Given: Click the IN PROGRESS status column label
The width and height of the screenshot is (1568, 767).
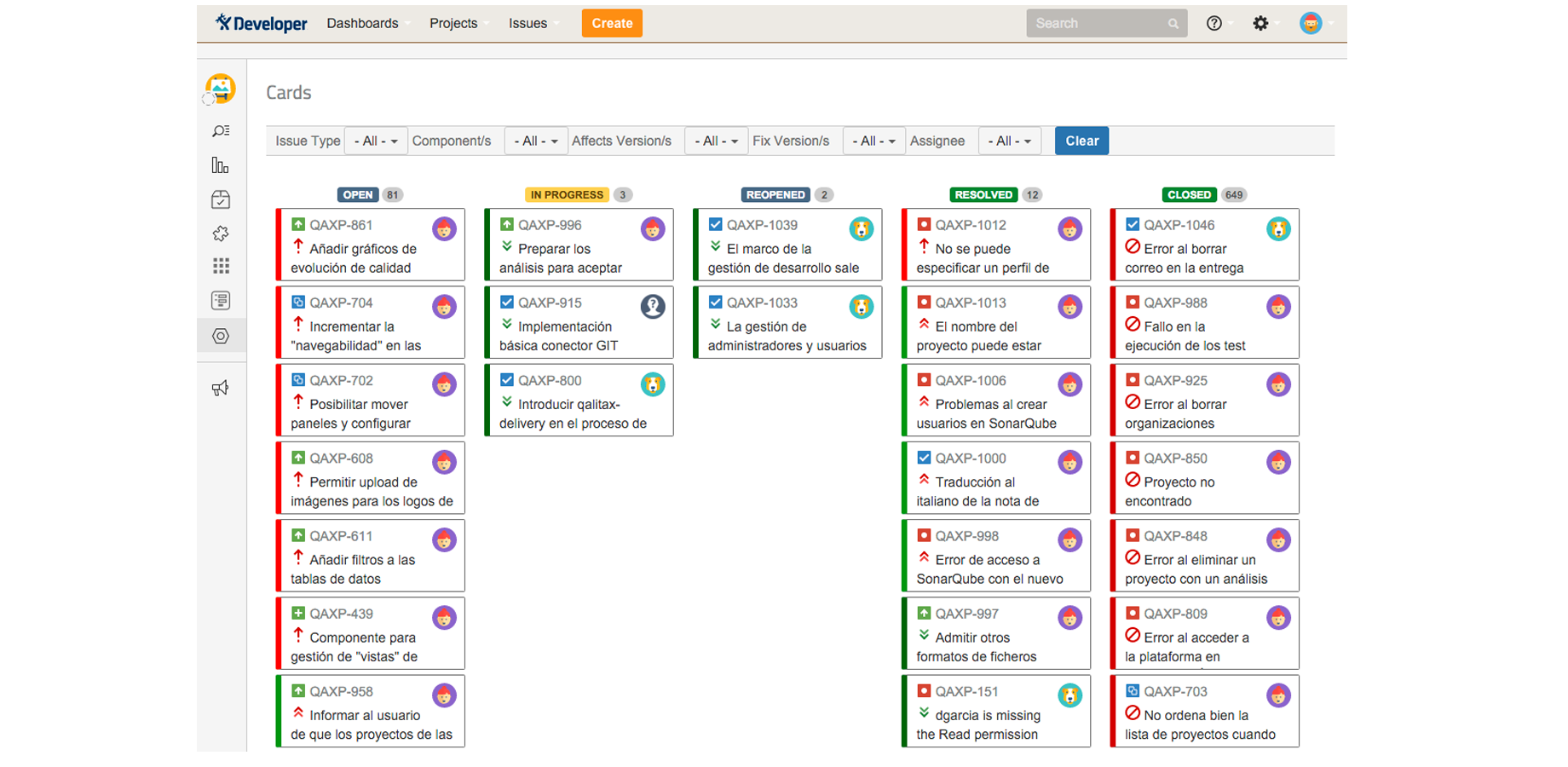Looking at the screenshot, I should [567, 194].
